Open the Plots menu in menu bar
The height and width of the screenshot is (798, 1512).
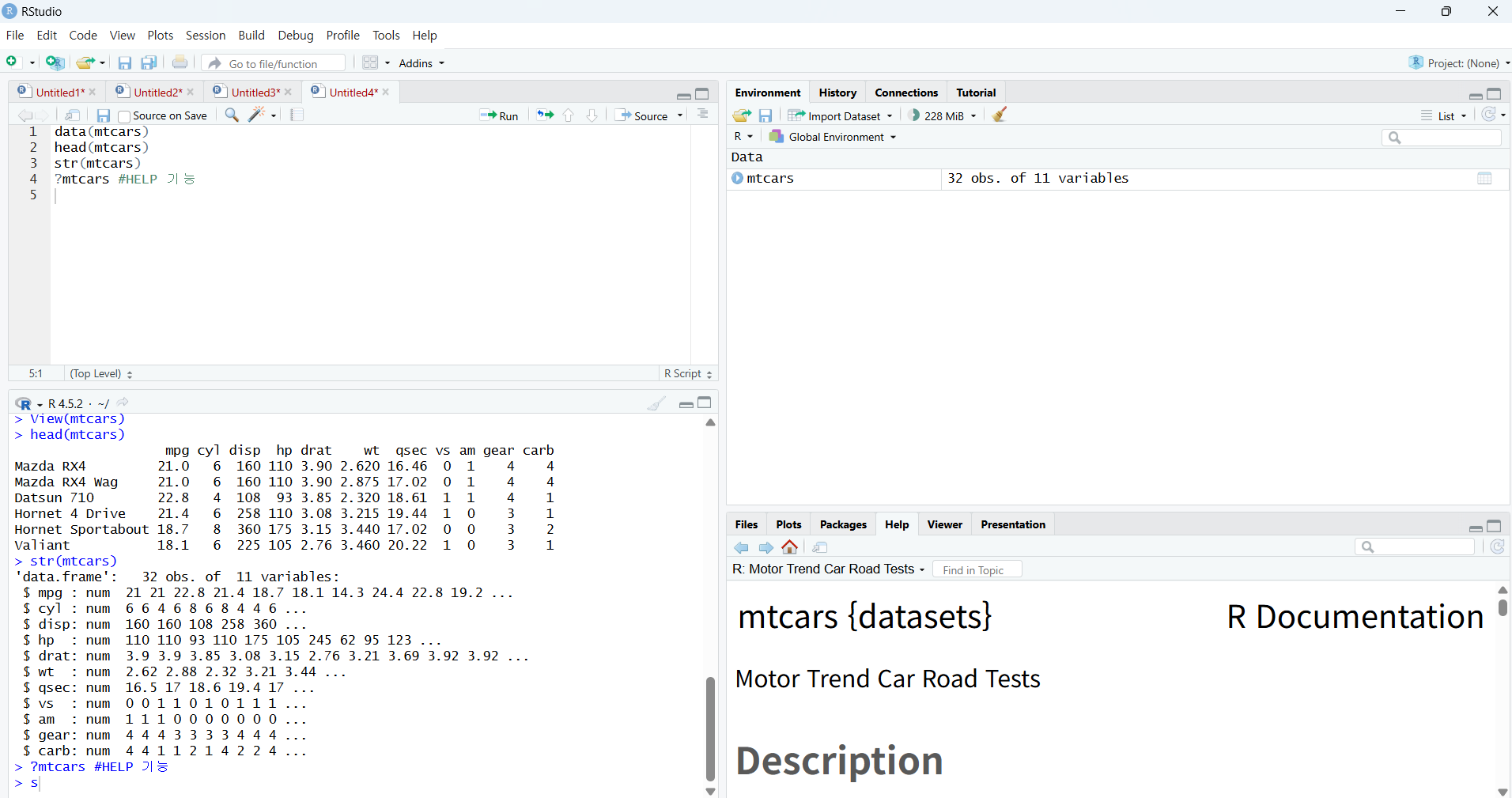(161, 36)
